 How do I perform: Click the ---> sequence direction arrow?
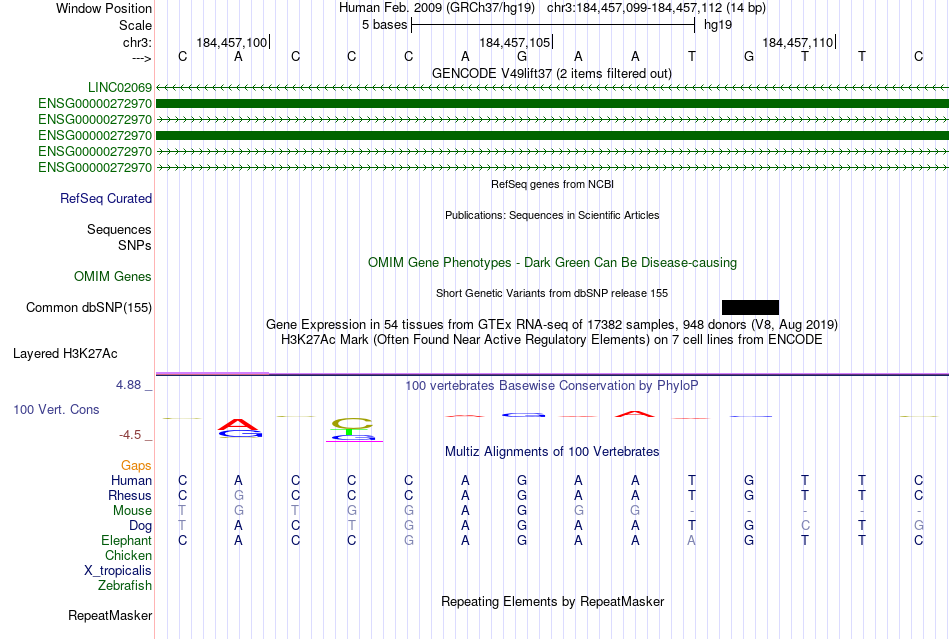tap(142, 58)
